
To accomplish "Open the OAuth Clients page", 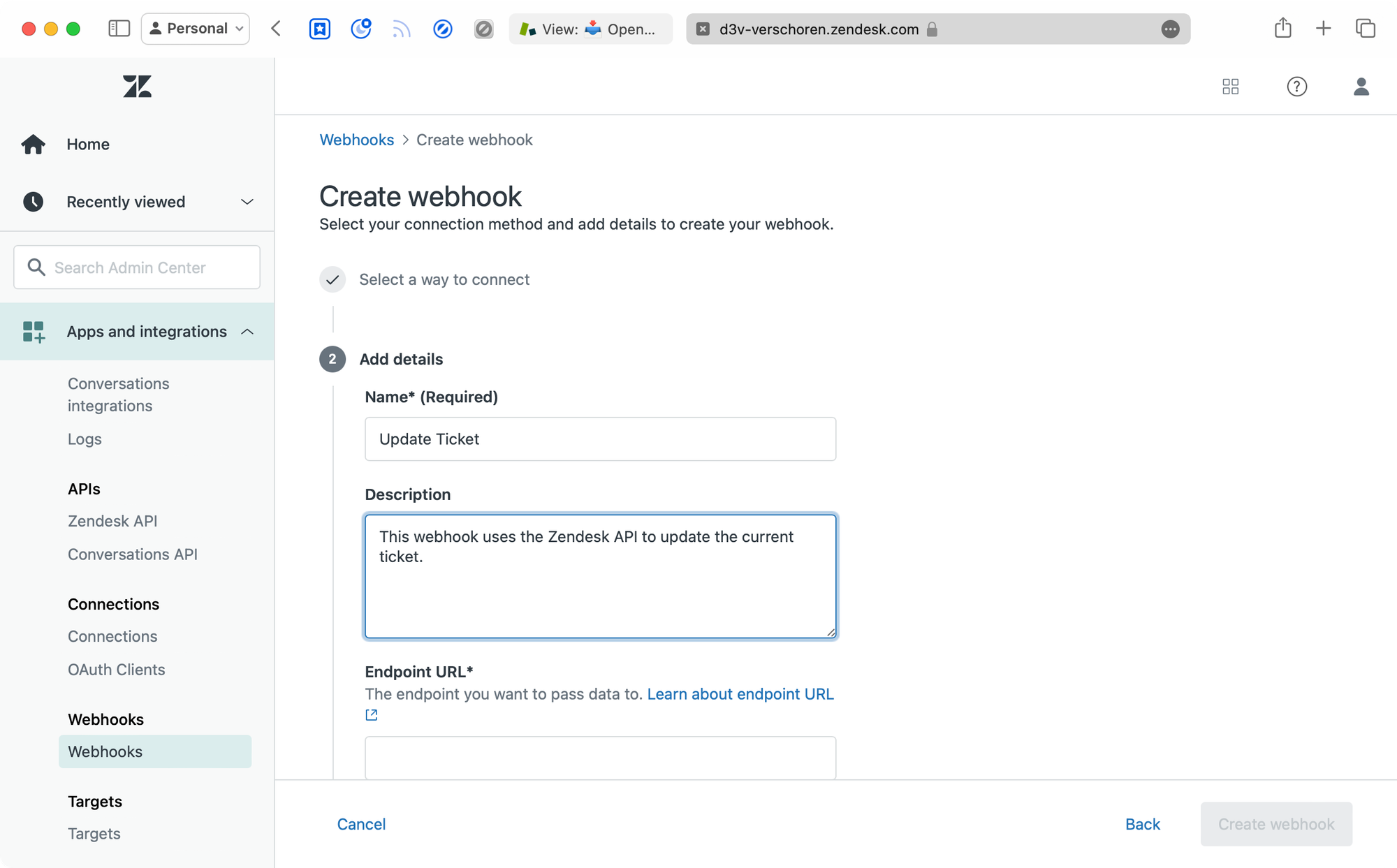I will pyautogui.click(x=116, y=670).
